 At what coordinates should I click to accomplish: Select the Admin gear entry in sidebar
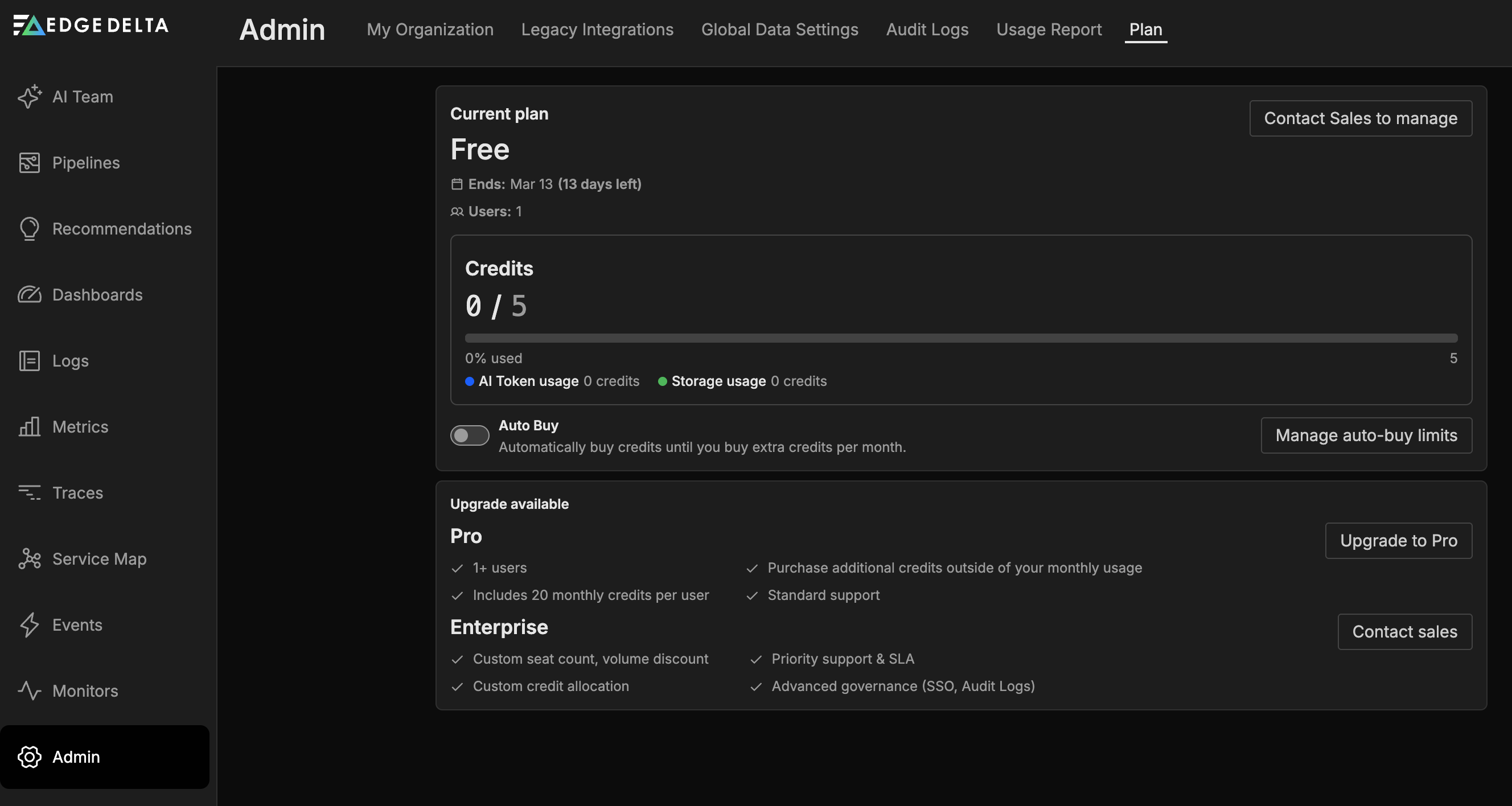point(30,756)
